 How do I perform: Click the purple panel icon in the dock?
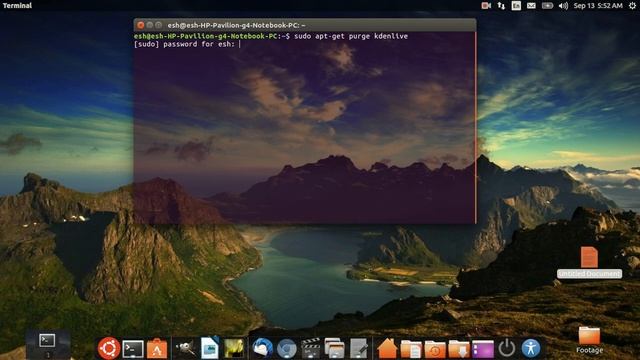pos(483,349)
